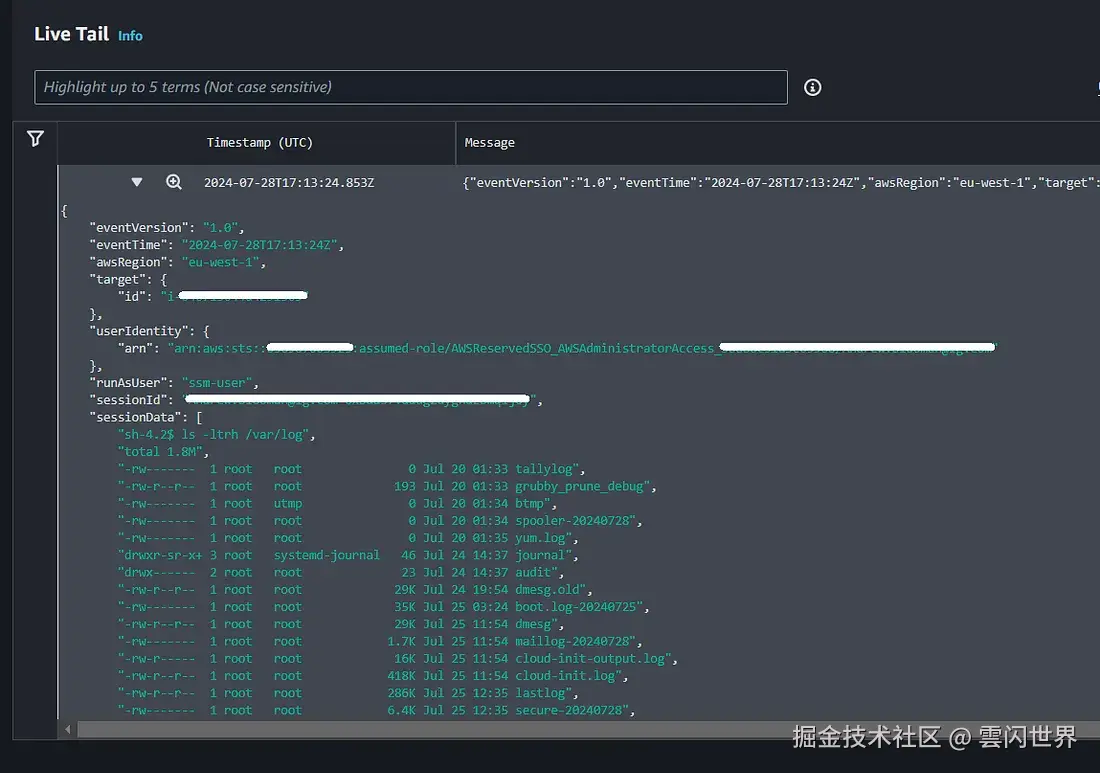Image resolution: width=1100 pixels, height=773 pixels.
Task: Click the "sessionId" key
Action: [x=128, y=400]
